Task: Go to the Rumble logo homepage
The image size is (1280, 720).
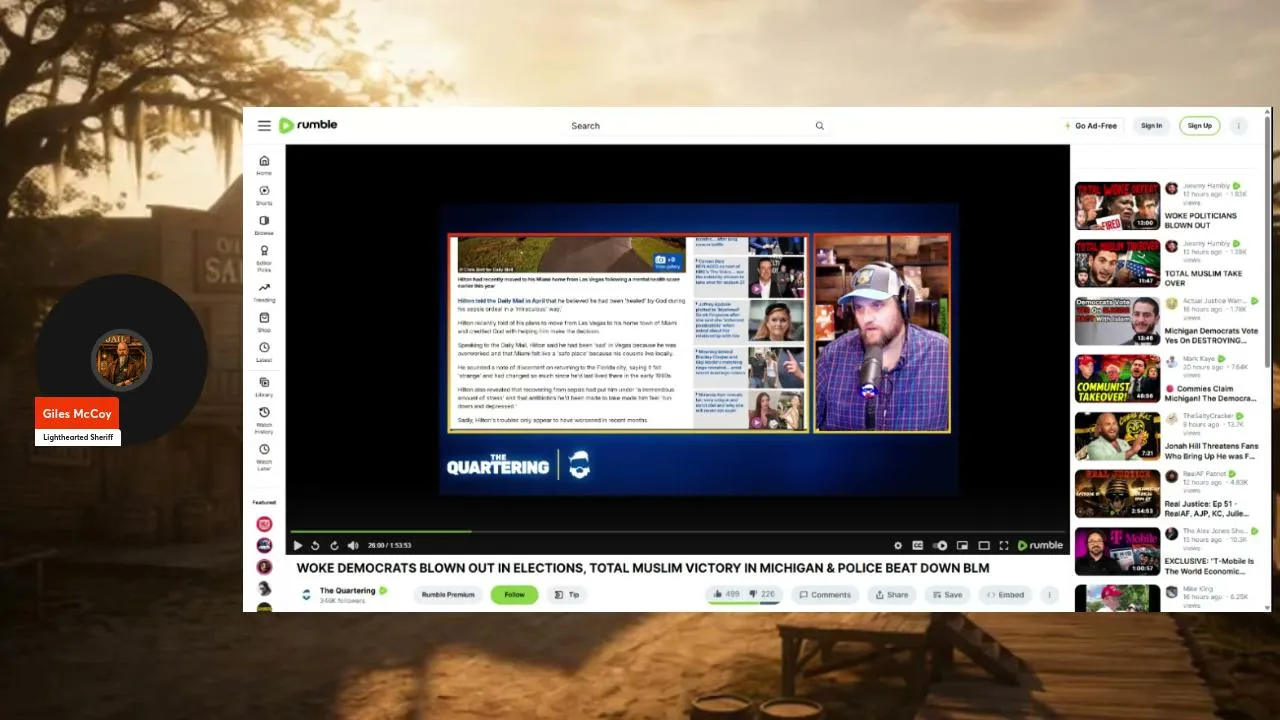Action: 308,125
